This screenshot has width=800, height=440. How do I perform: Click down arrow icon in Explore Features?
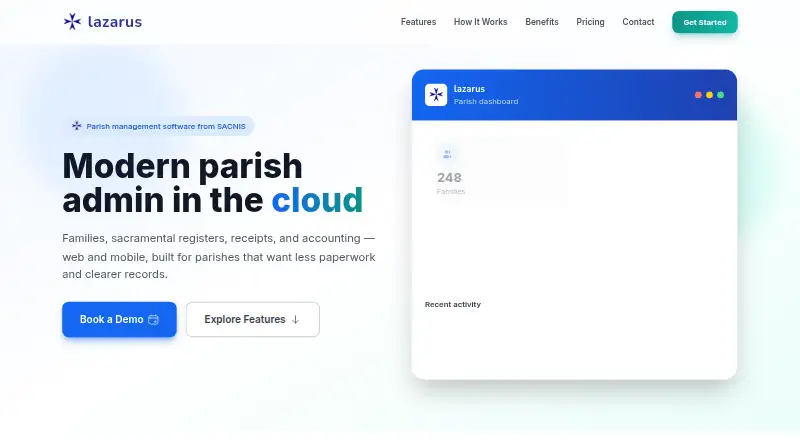(x=295, y=320)
